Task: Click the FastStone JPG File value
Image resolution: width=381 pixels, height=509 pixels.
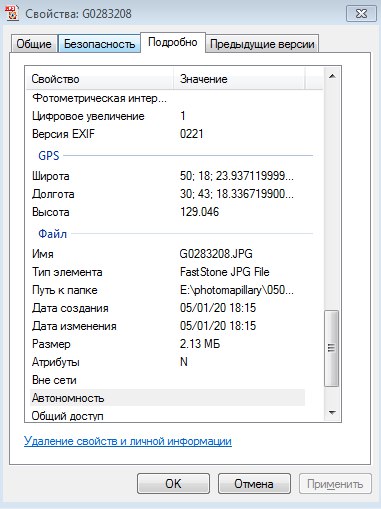Action: 225,272
